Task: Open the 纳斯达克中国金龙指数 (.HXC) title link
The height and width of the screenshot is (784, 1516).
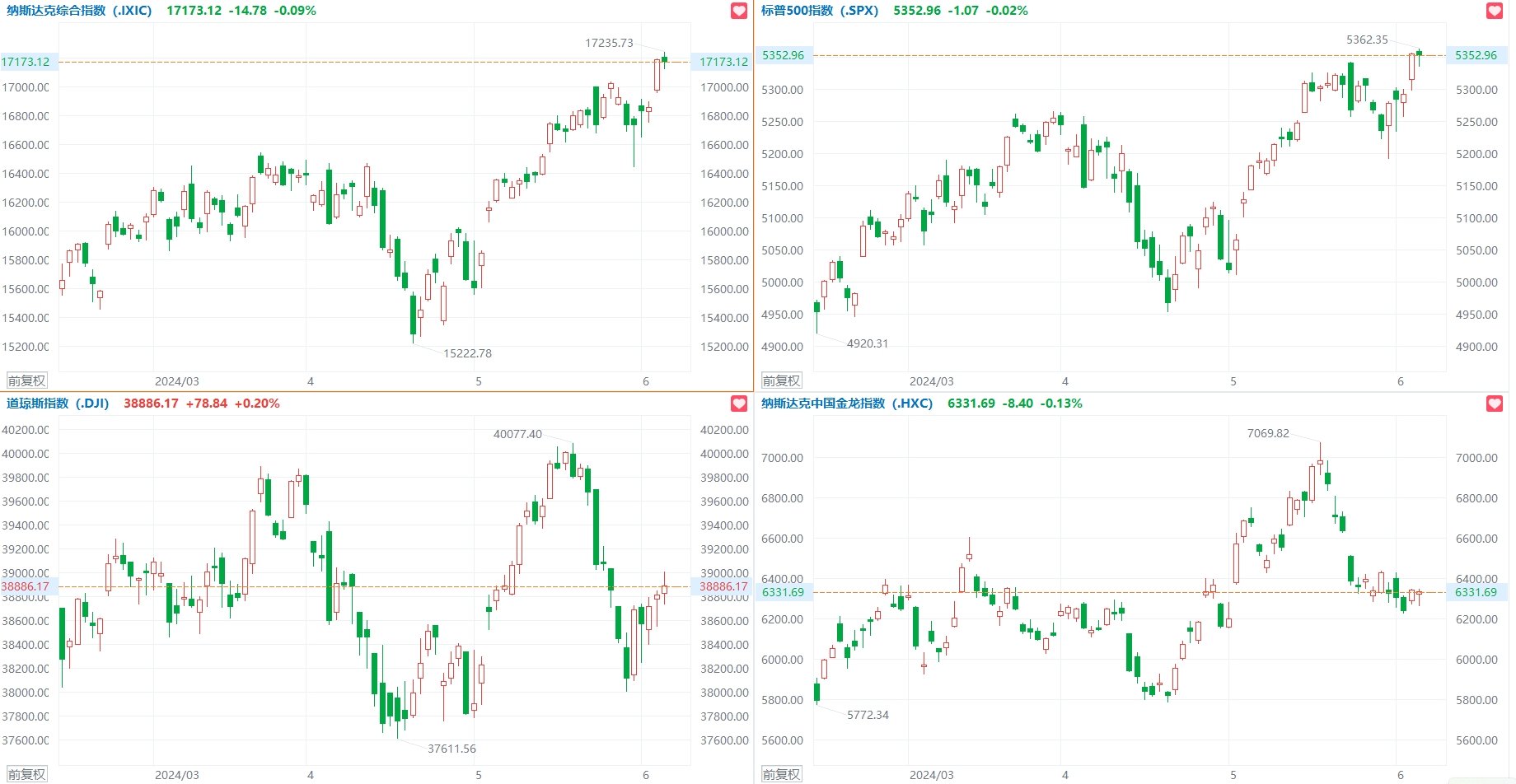Action: [847, 404]
